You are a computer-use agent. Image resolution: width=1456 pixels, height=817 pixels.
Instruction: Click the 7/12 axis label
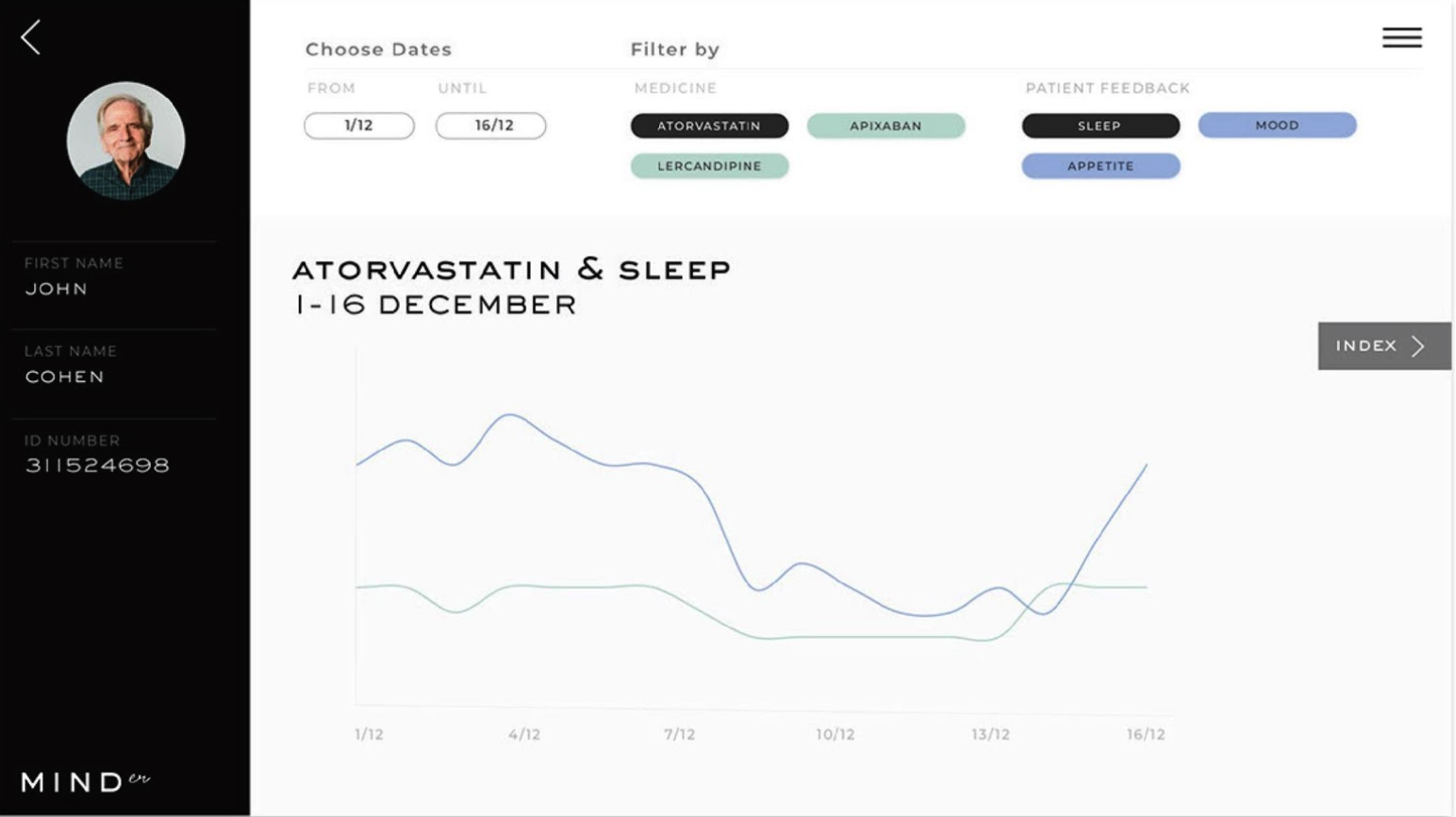(679, 734)
